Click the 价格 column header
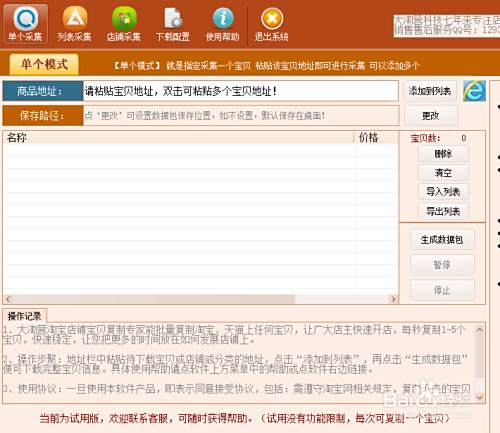 [x=376, y=137]
